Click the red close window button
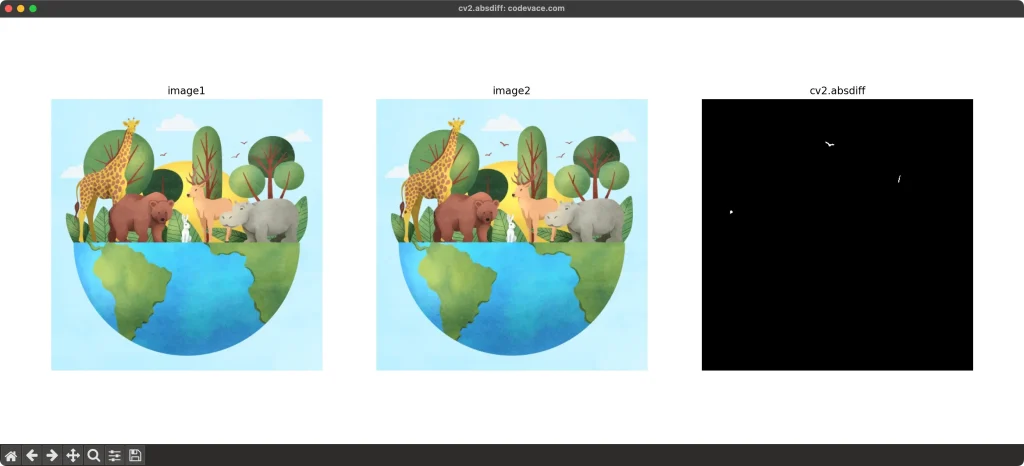The image size is (1024, 466). (8, 8)
